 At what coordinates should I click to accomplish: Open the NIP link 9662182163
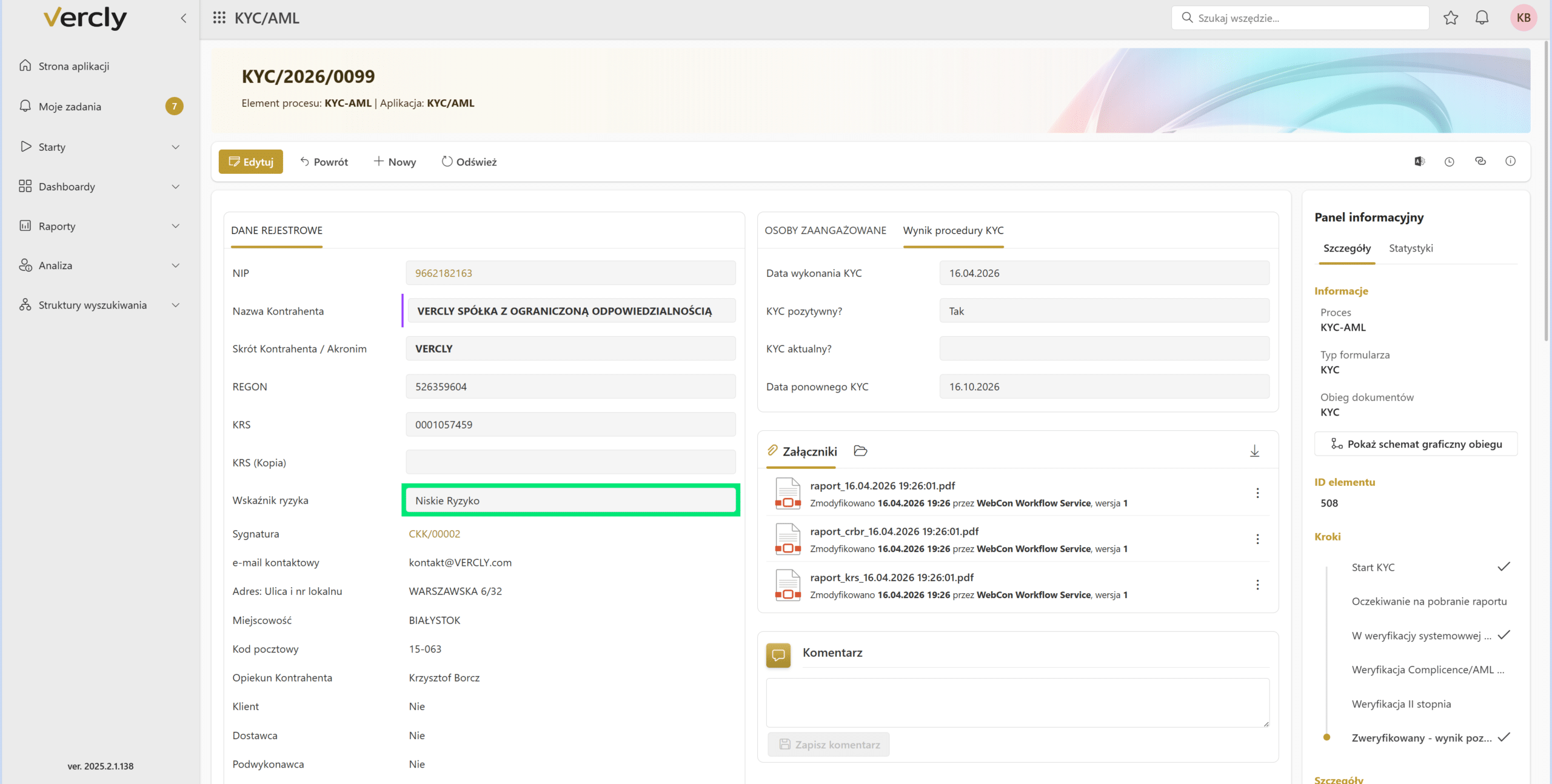click(x=444, y=273)
